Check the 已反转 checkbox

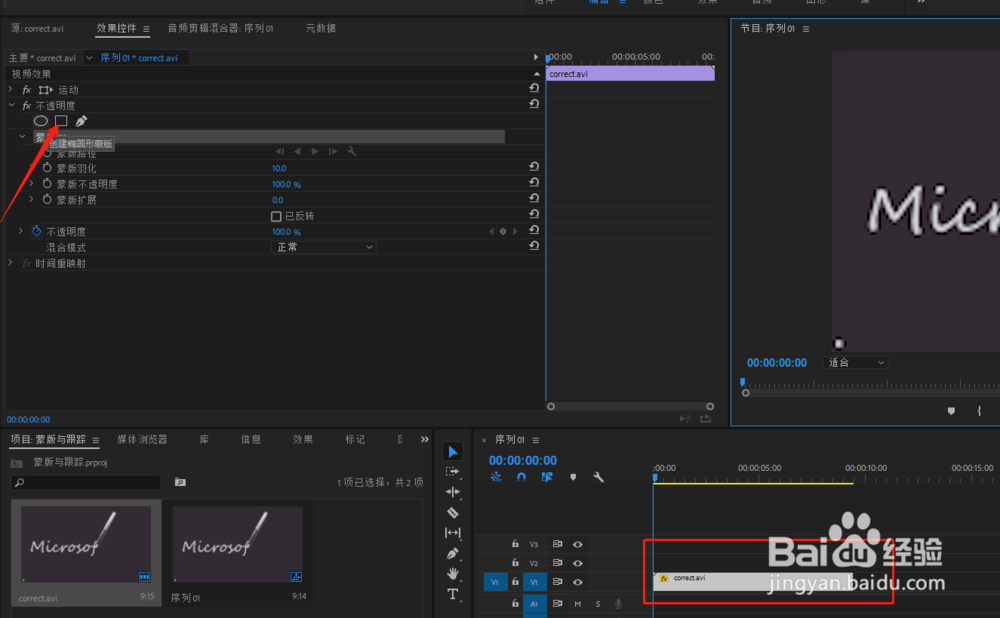(x=276, y=216)
